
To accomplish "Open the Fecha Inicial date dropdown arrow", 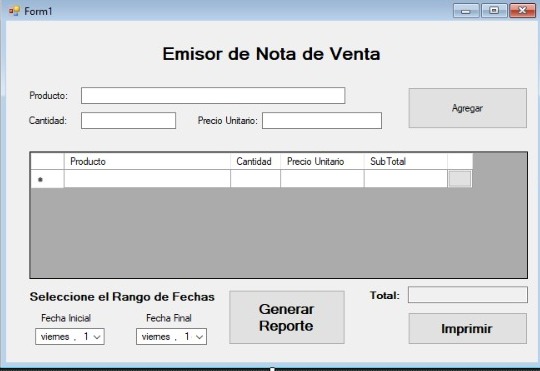I will click(x=97, y=337).
